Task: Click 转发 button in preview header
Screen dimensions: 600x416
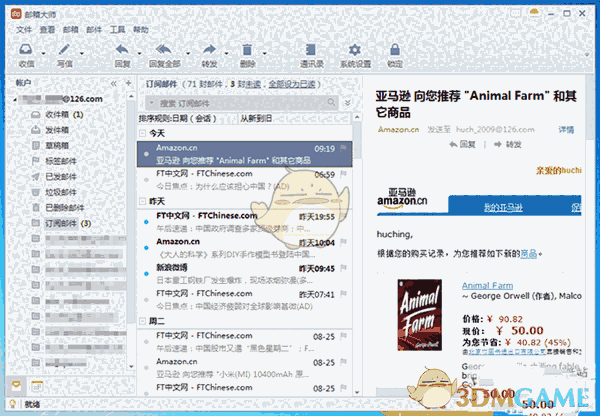Action: pos(508,144)
